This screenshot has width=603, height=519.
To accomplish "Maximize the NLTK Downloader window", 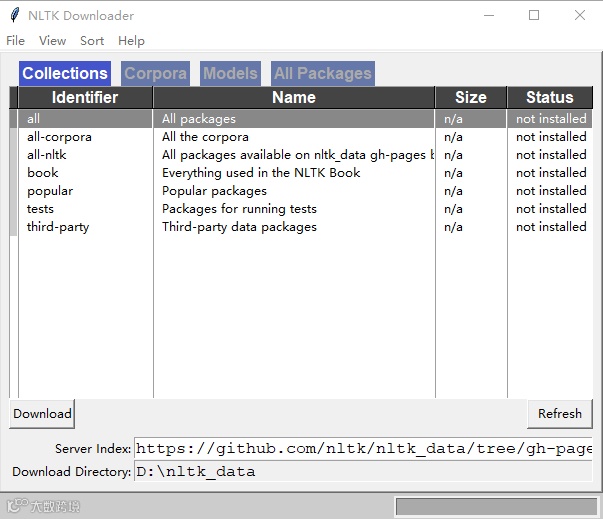I will (534, 15).
